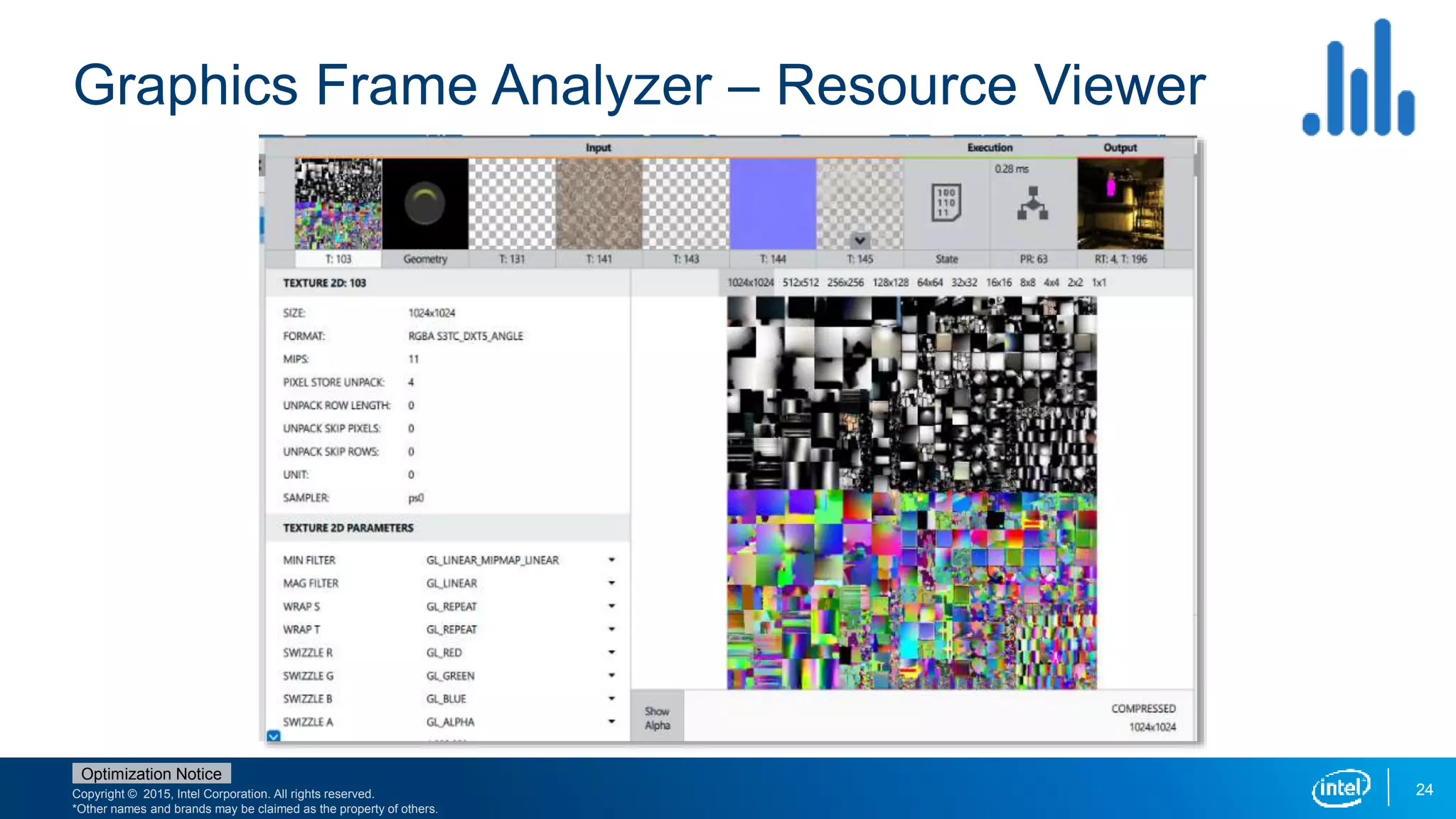Click the Intel logo in footer

[x=1341, y=788]
